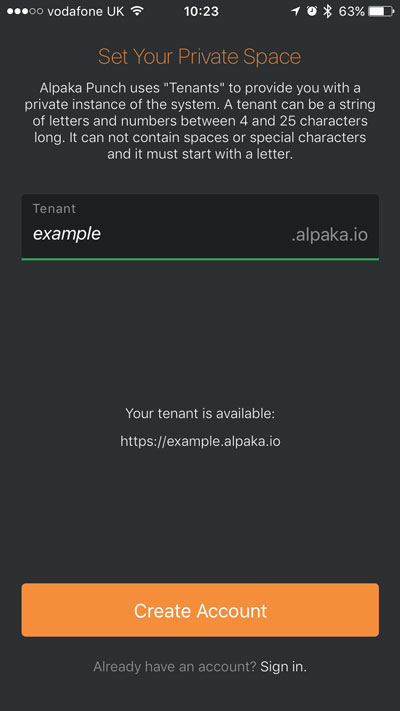Tap the 10:23 clock in status bar
This screenshot has height=711, width=400.
201,12
